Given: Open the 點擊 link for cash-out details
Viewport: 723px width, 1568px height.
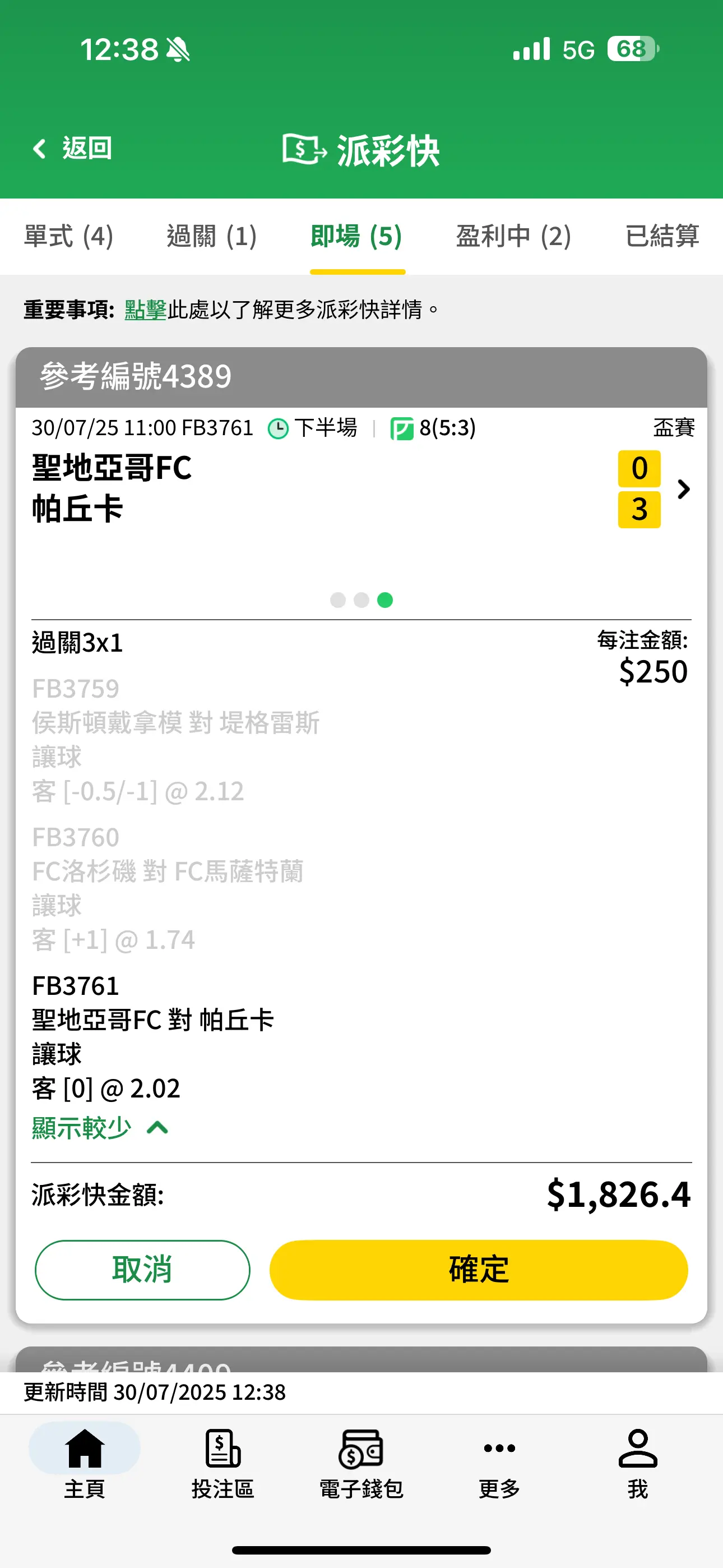Looking at the screenshot, I should click(x=146, y=310).
